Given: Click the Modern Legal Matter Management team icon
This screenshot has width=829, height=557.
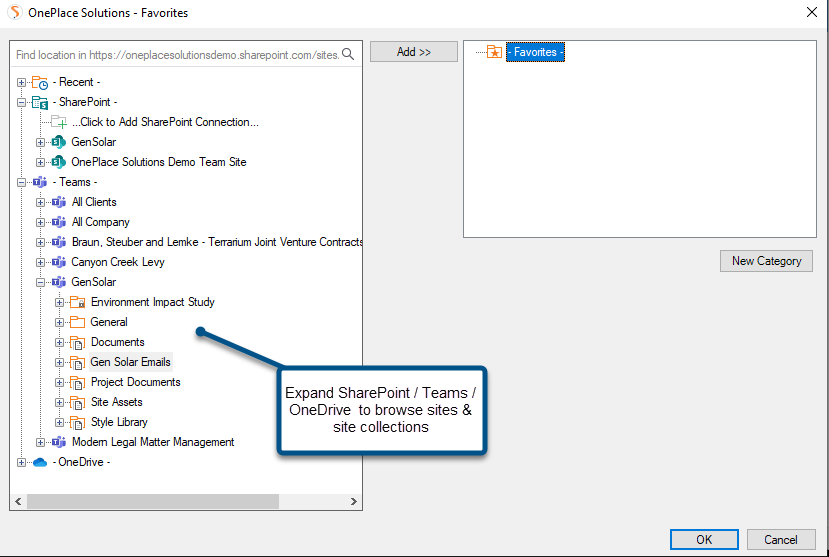Looking at the screenshot, I should click(x=59, y=442).
